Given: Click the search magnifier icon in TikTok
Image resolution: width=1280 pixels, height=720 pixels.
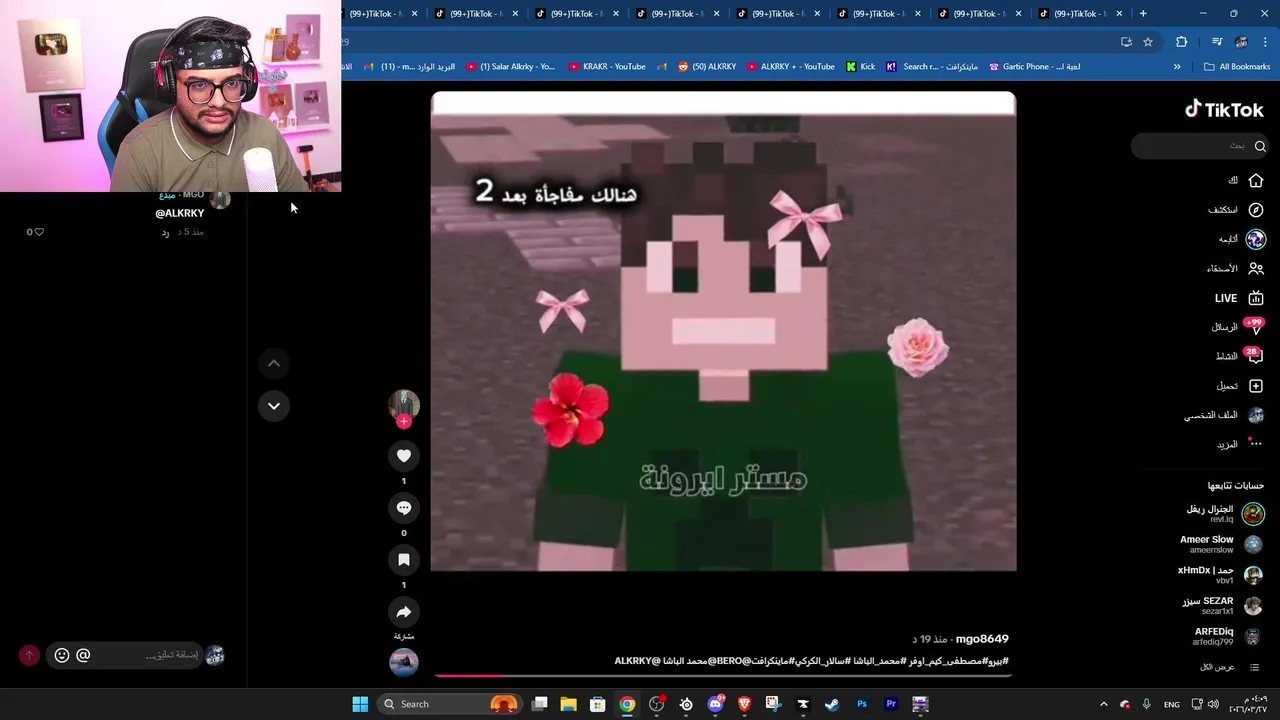Looking at the screenshot, I should click(1260, 146).
